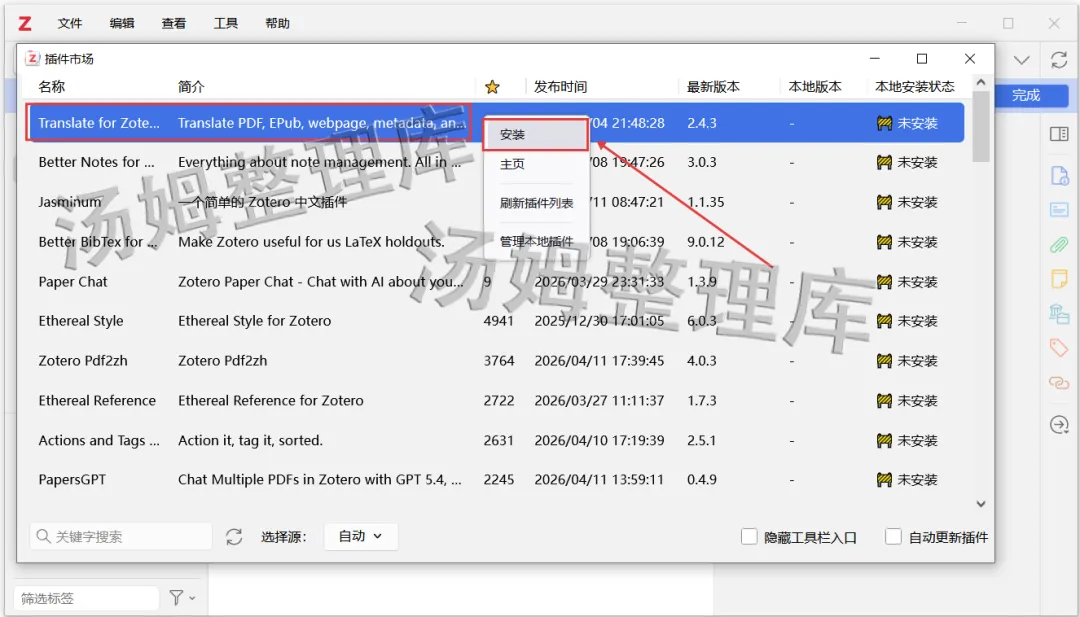This screenshot has width=1080, height=617.
Task: Open the Notes icon in sidebar
Action: (1059, 279)
